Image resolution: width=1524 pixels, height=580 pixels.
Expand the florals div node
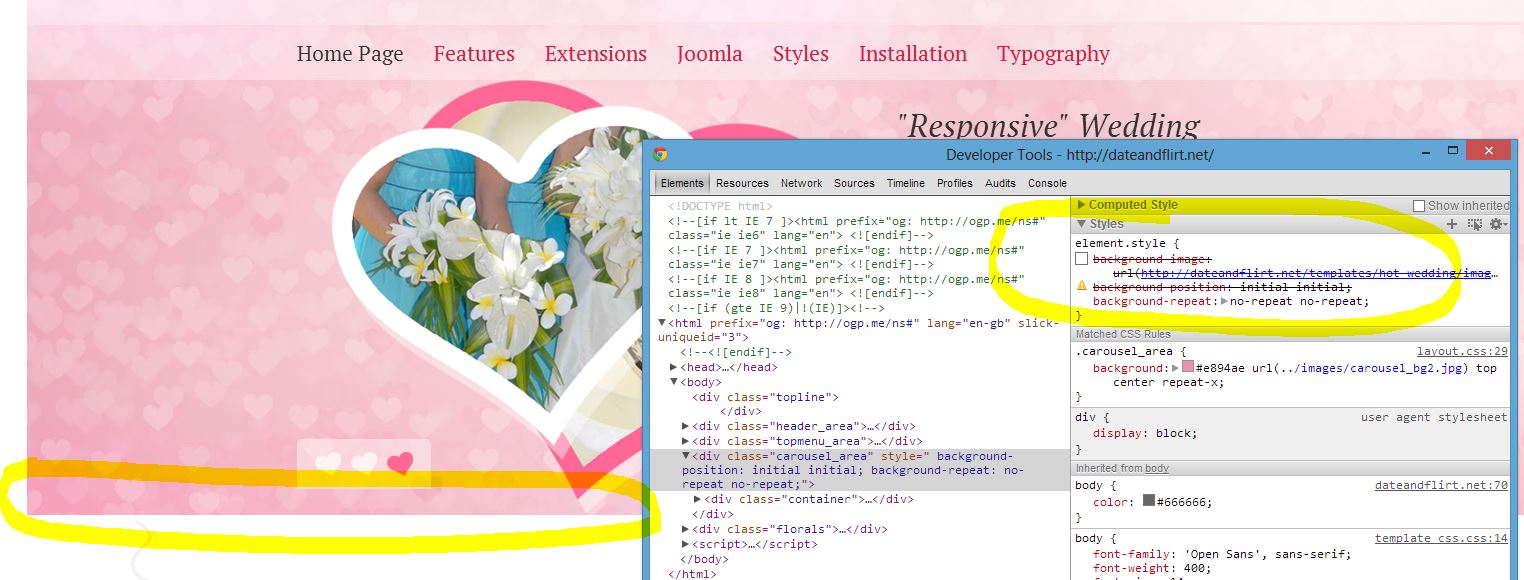[x=686, y=529]
